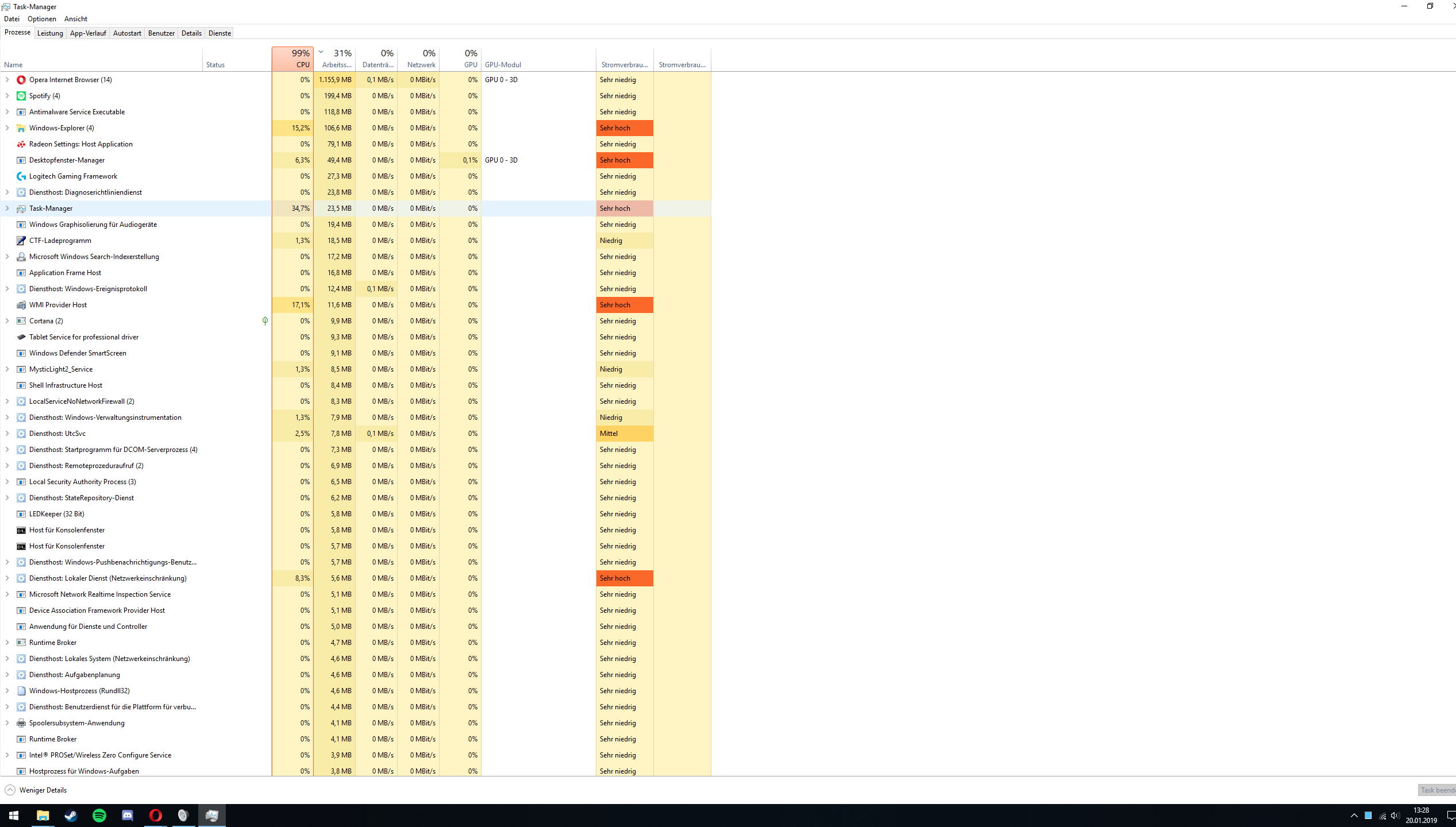Viewport: 1456px width, 827px height.
Task: Select the WMI Provider Host process row
Action: (x=58, y=305)
